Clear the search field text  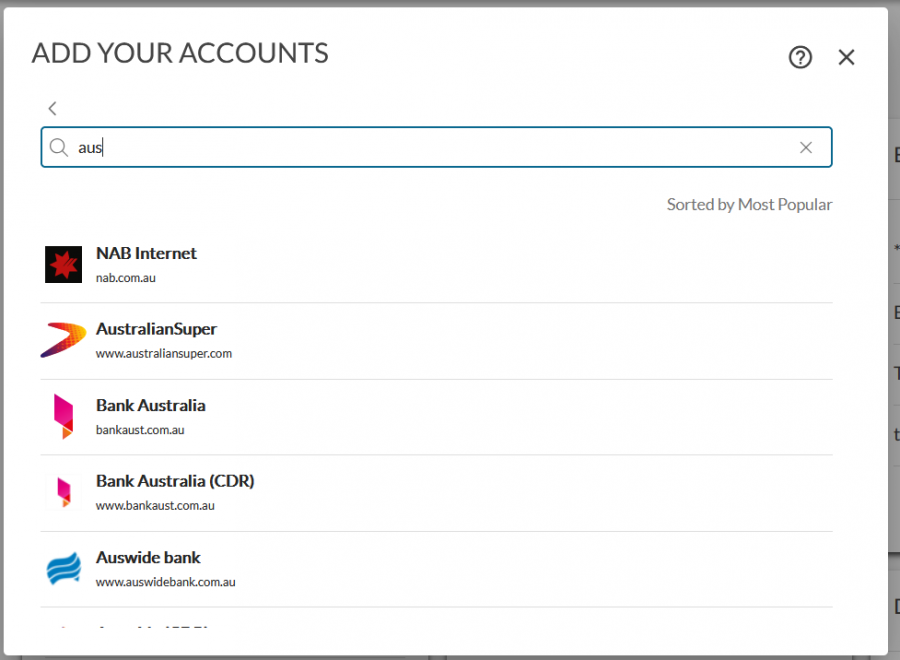coord(806,147)
